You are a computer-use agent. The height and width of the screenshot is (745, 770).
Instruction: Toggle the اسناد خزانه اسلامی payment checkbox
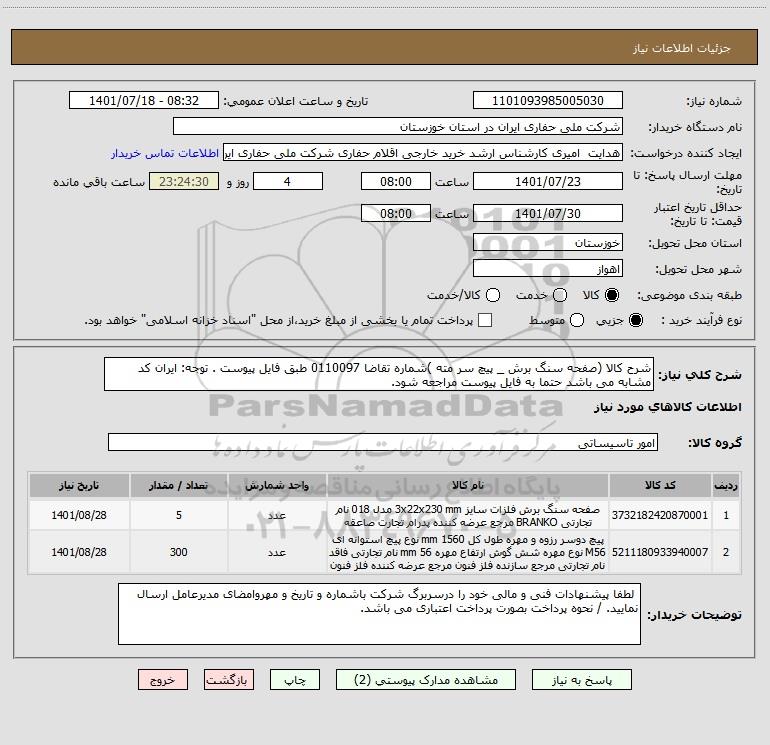click(x=485, y=320)
